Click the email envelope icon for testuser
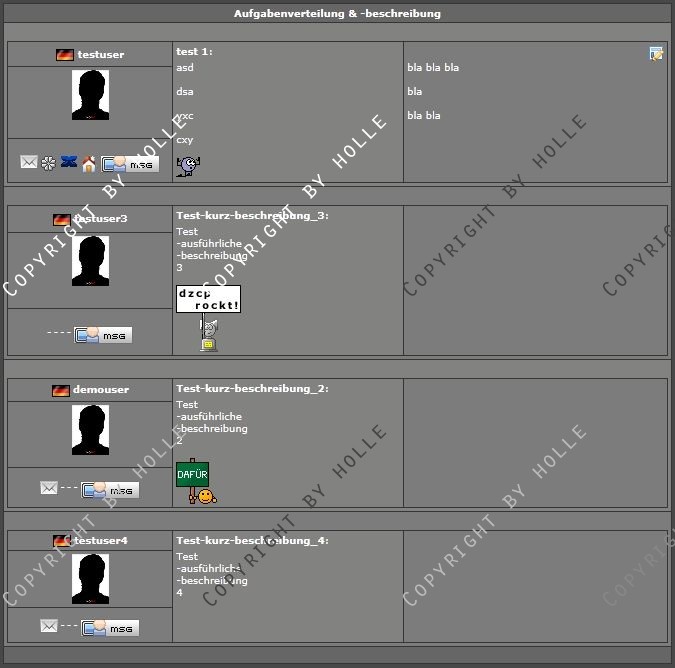 point(28,163)
